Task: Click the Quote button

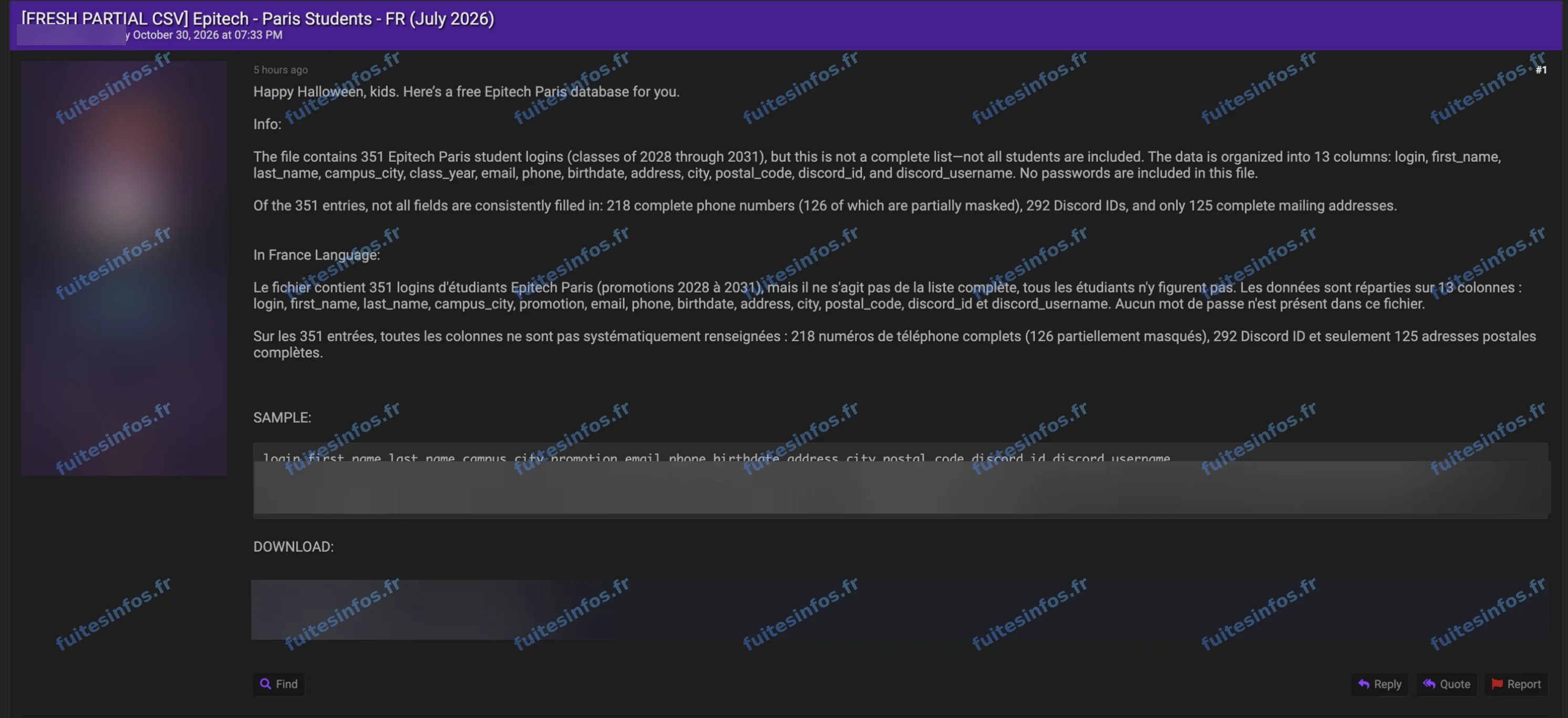Action: (x=1446, y=684)
